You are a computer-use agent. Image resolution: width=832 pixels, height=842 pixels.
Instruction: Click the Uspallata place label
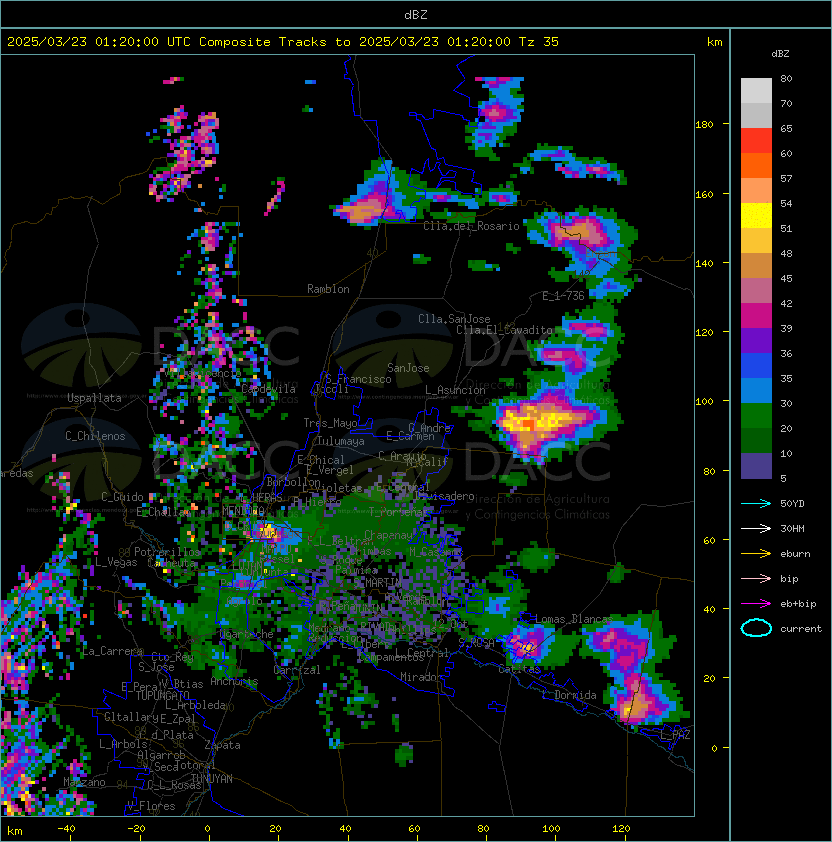point(95,398)
